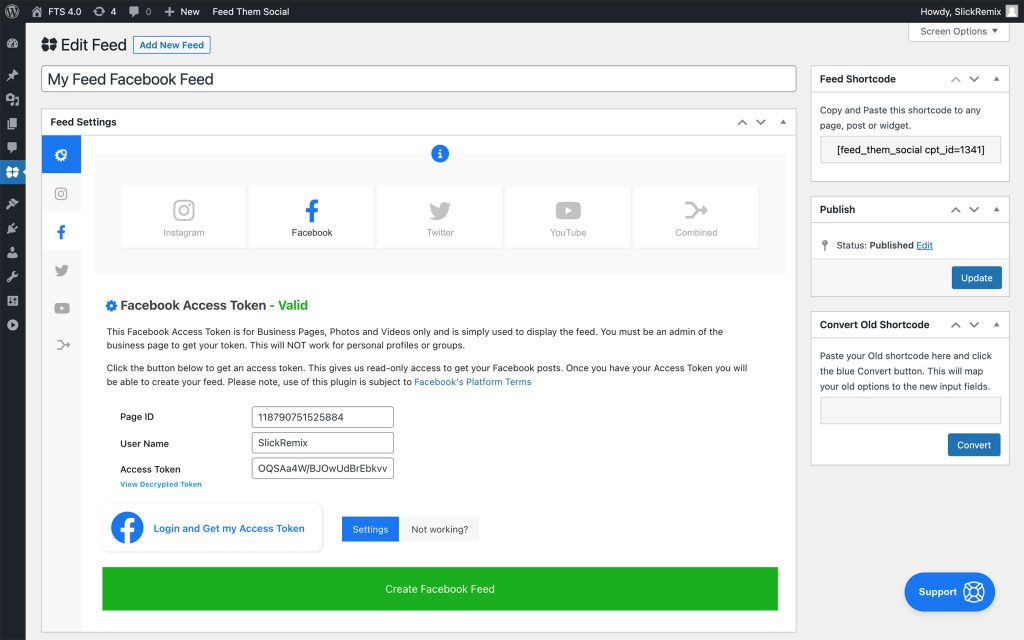The width and height of the screenshot is (1024, 640).
Task: Select the Twitter feed type card
Action: tap(440, 217)
